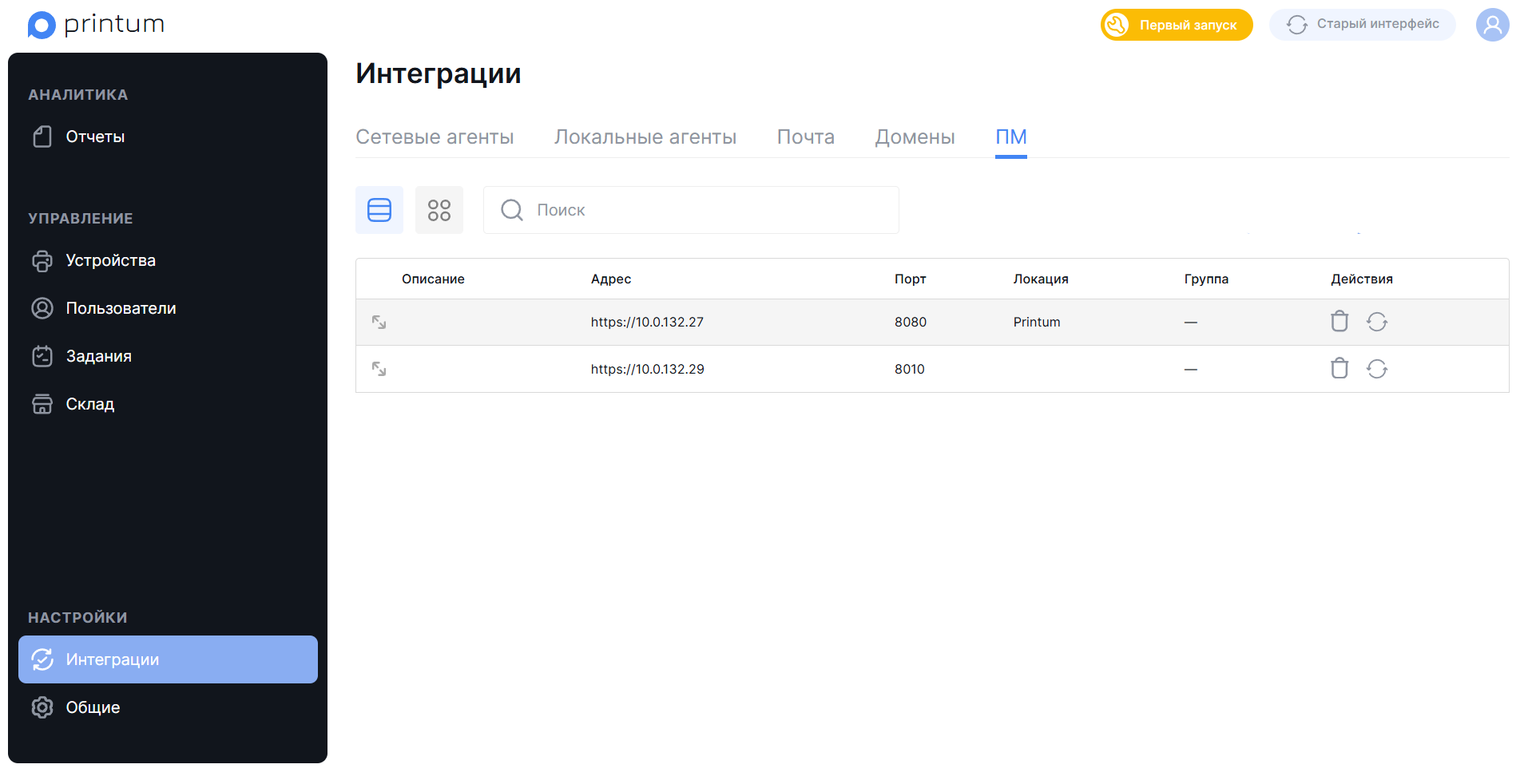This screenshot has width=1532, height=784.
Task: Expand the 10.0.132.27 row
Action: [x=379, y=322]
